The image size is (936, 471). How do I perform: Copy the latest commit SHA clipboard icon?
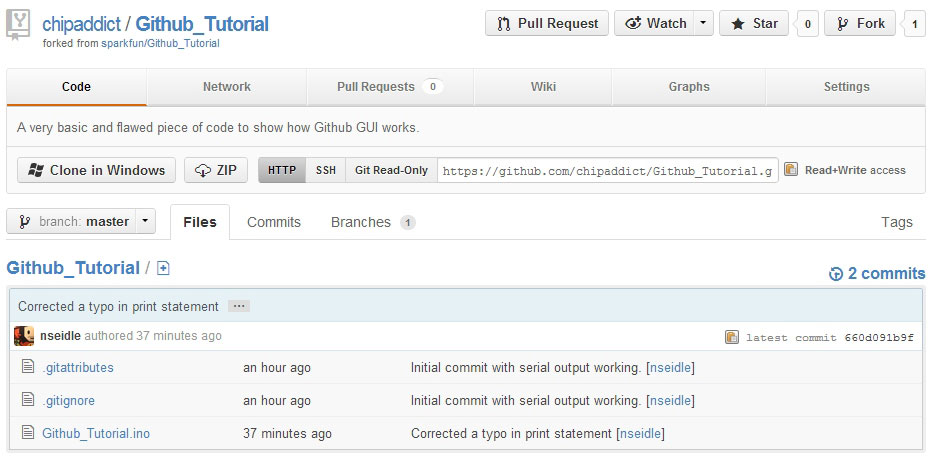pyautogui.click(x=732, y=337)
